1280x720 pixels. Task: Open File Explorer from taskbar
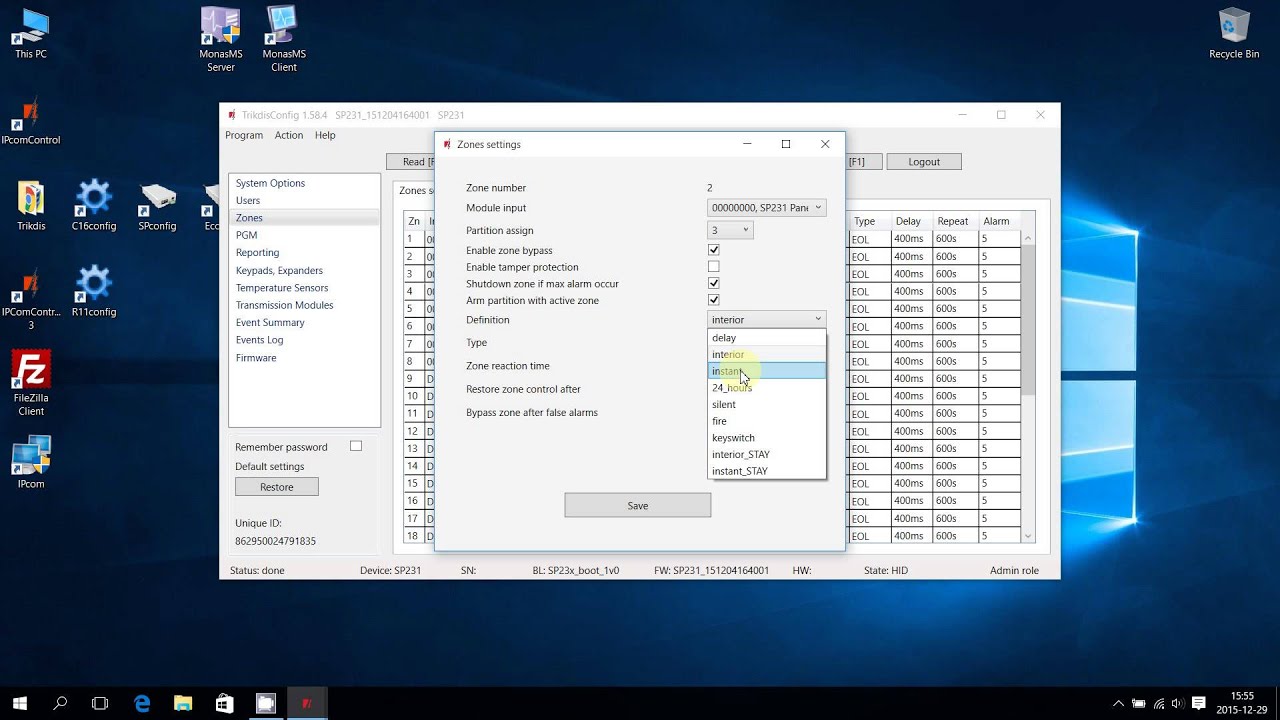pyautogui.click(x=183, y=703)
